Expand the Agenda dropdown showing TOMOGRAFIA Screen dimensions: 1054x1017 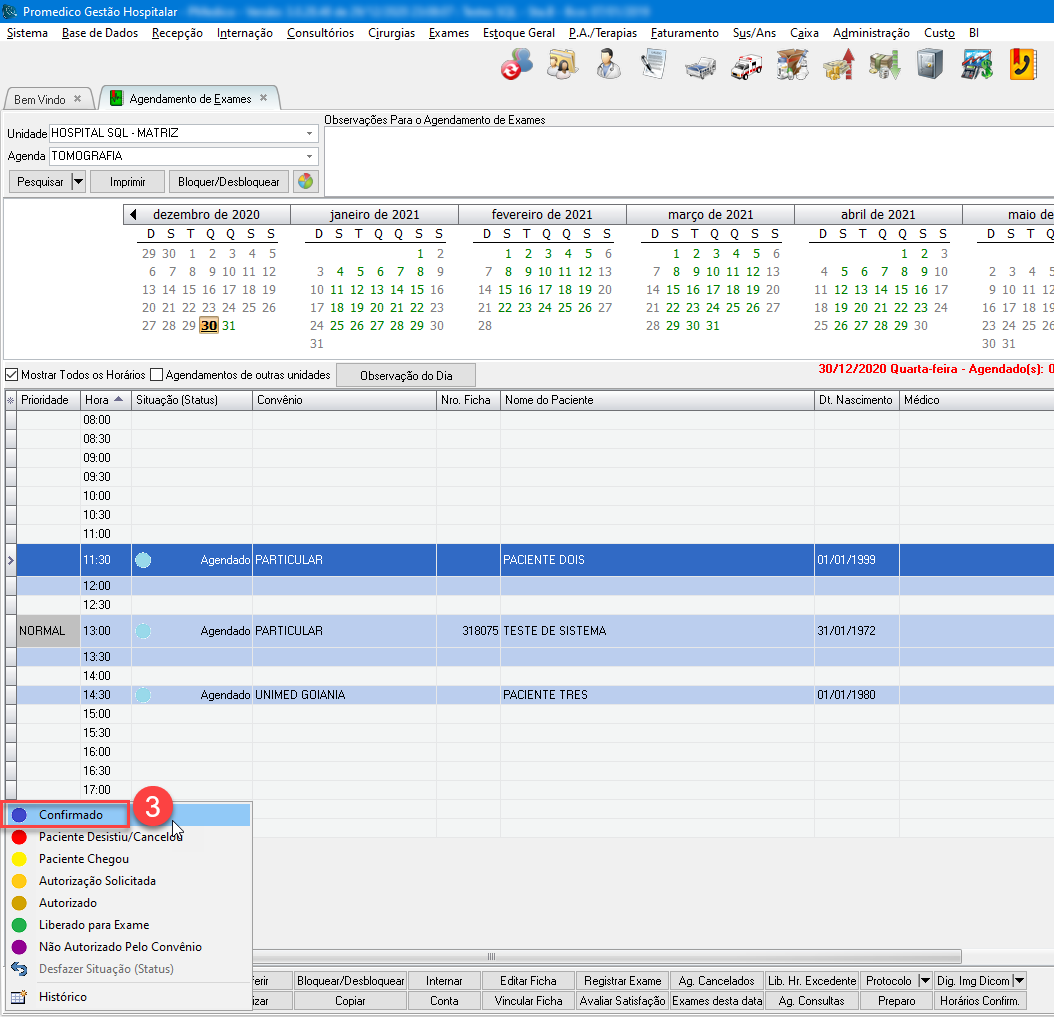tap(310, 156)
